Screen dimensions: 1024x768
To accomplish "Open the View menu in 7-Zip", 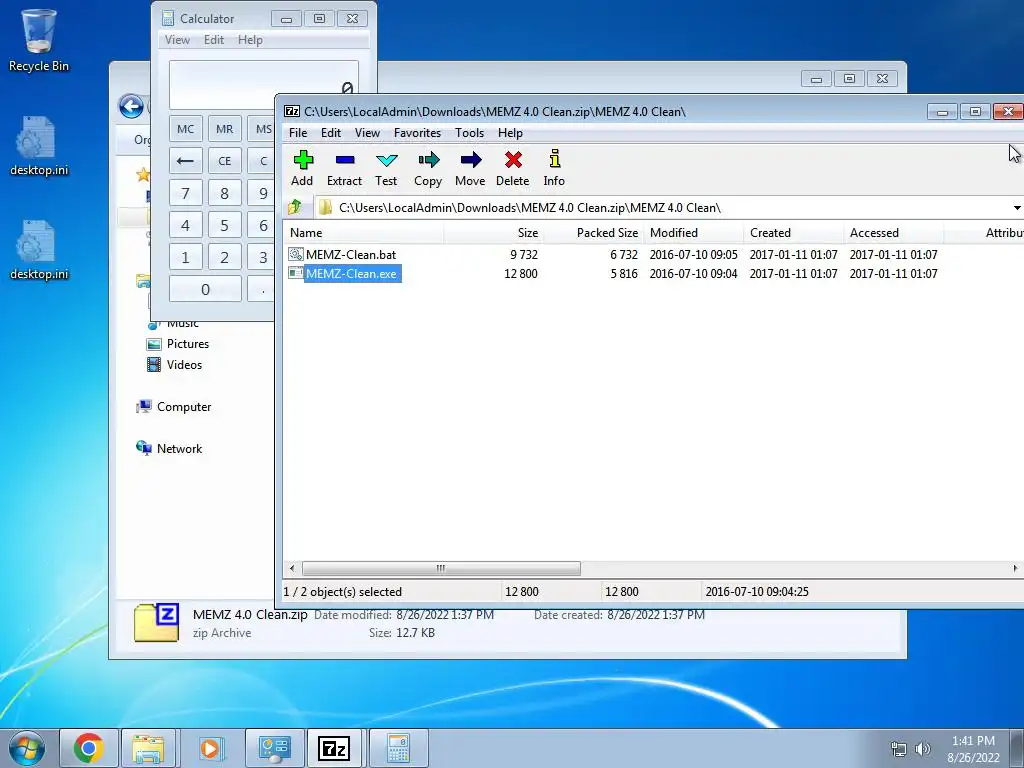I will [367, 133].
